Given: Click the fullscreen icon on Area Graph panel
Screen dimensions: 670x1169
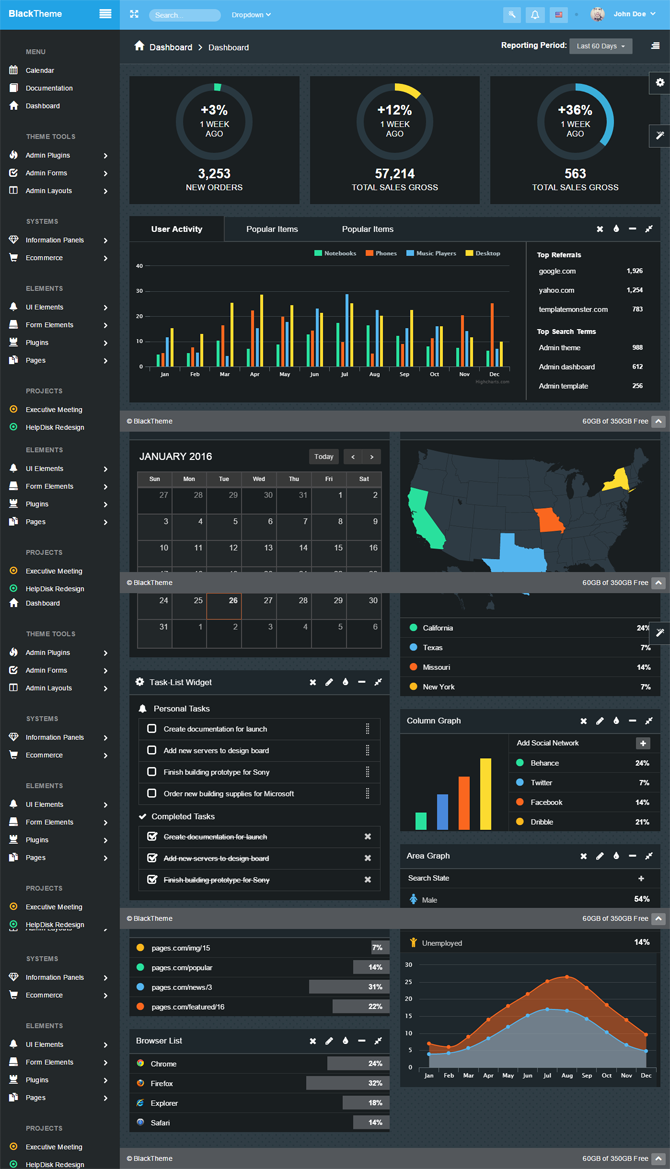Looking at the screenshot, I should point(648,856).
